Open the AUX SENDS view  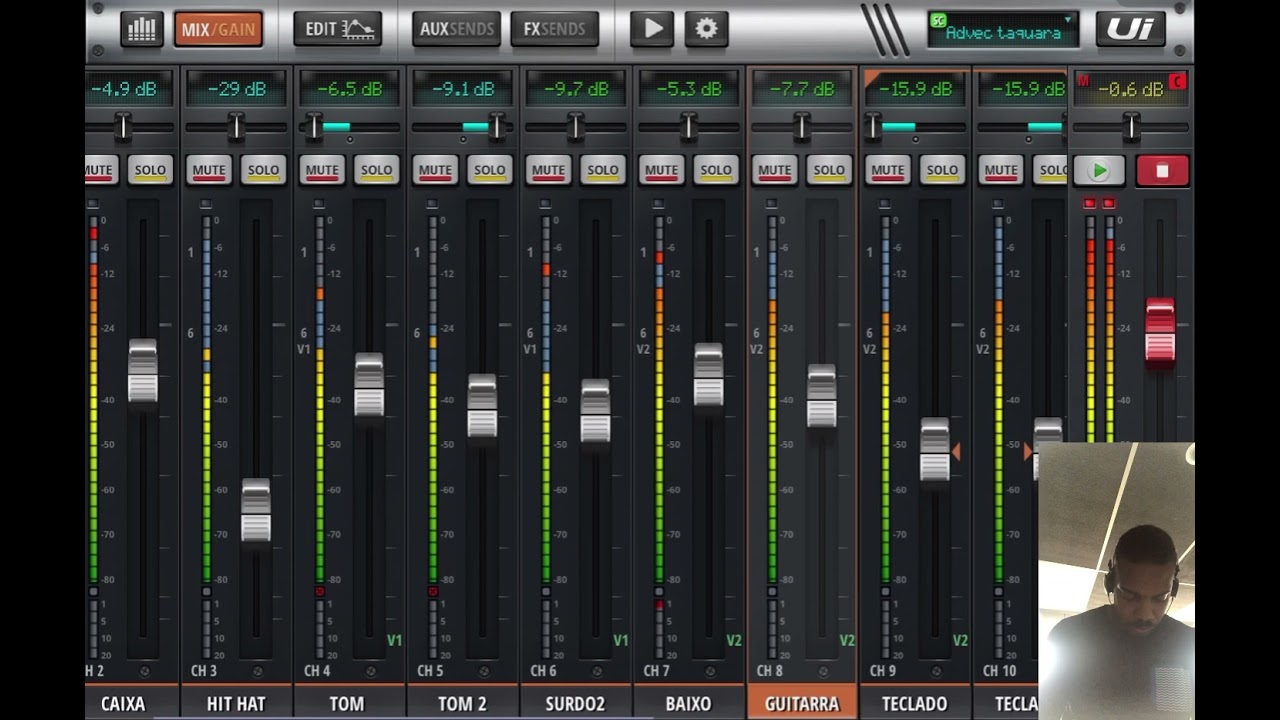(x=456, y=29)
